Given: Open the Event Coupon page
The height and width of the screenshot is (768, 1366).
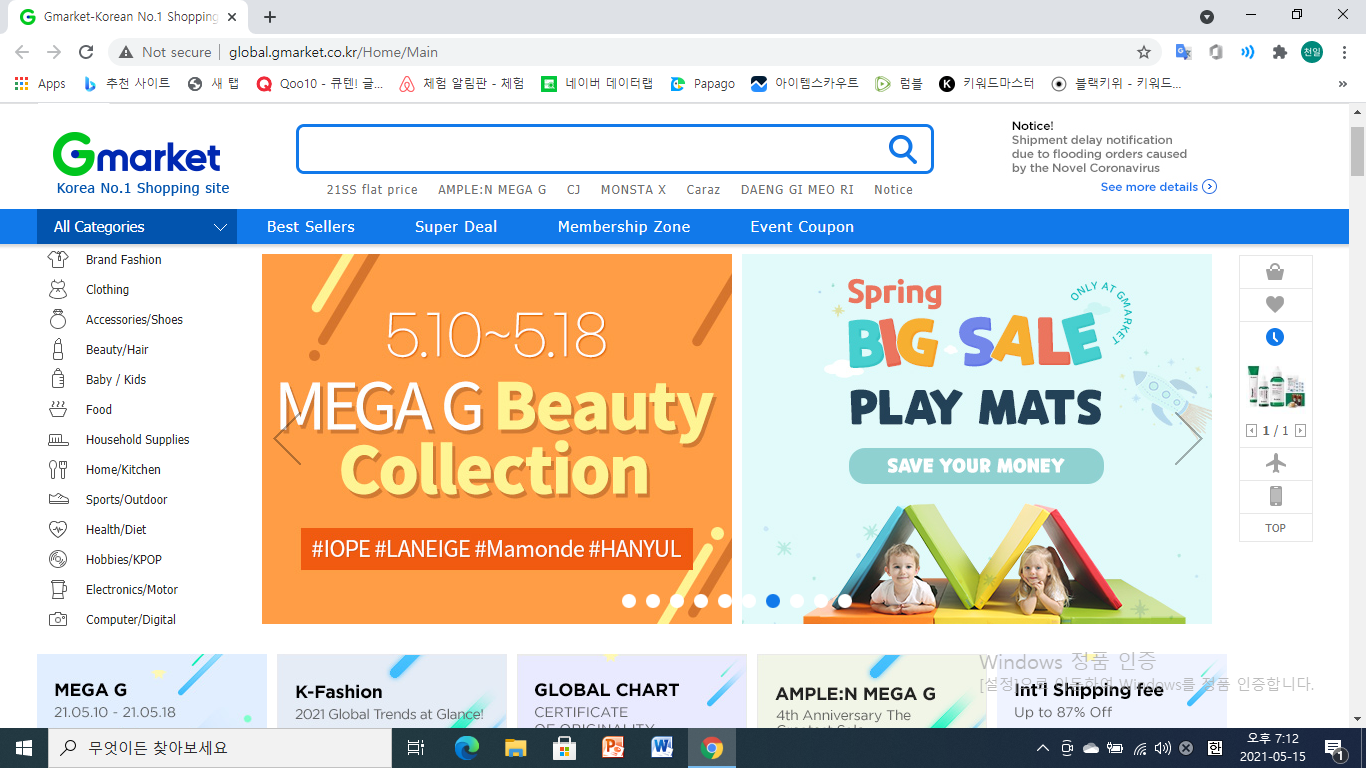Looking at the screenshot, I should [802, 227].
